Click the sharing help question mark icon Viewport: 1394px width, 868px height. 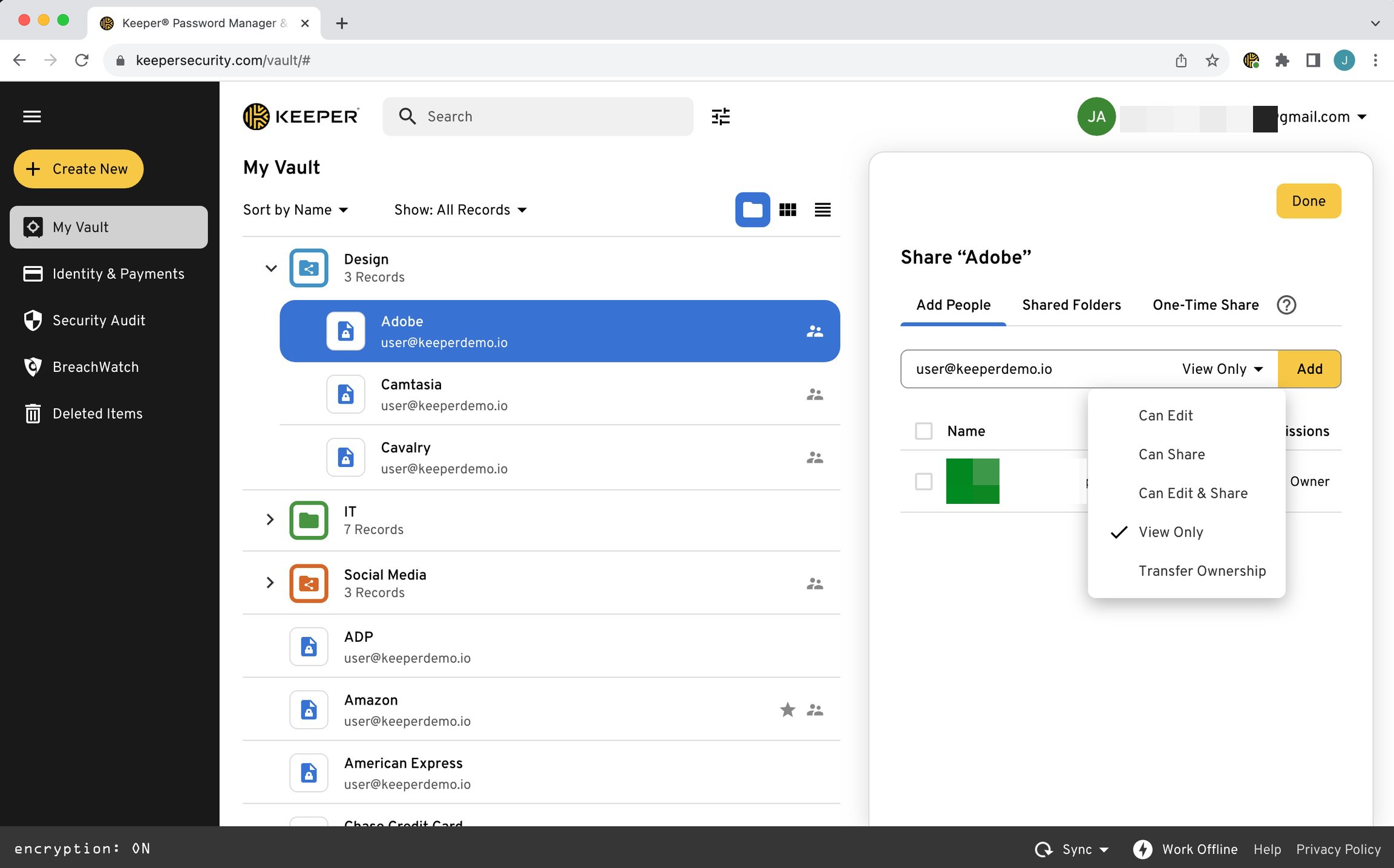point(1286,305)
